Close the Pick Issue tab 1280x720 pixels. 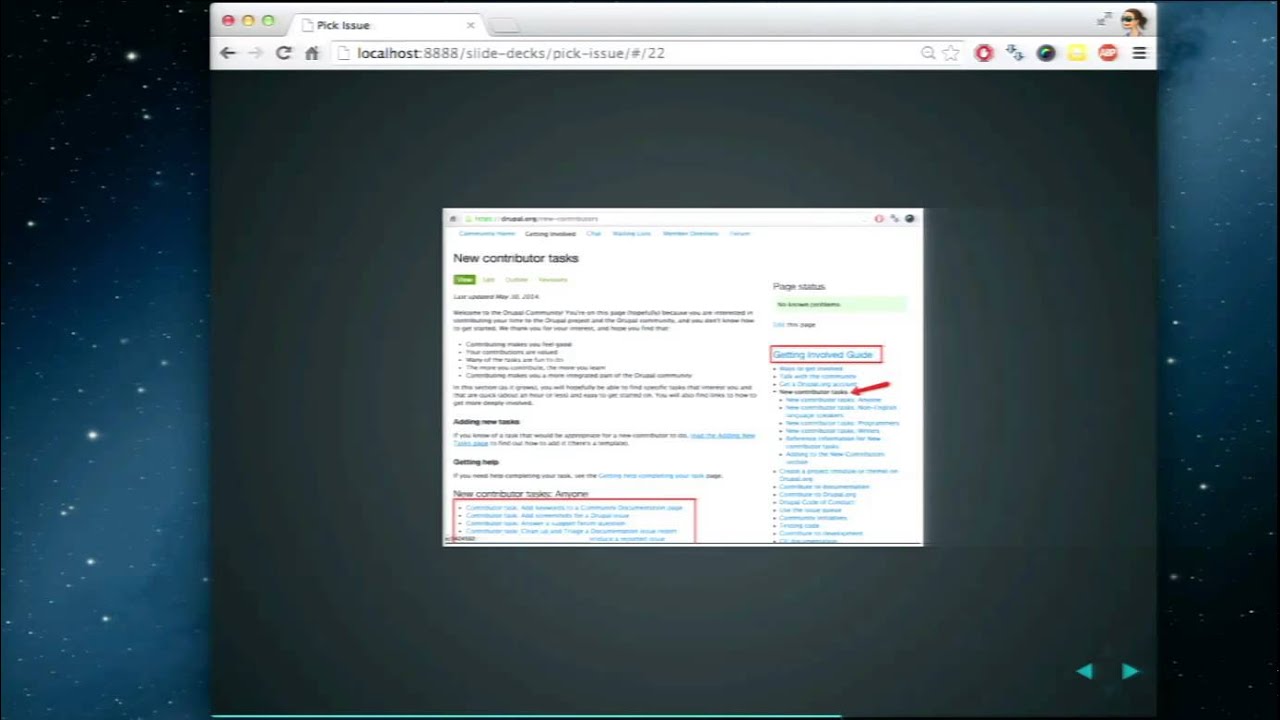pos(470,25)
